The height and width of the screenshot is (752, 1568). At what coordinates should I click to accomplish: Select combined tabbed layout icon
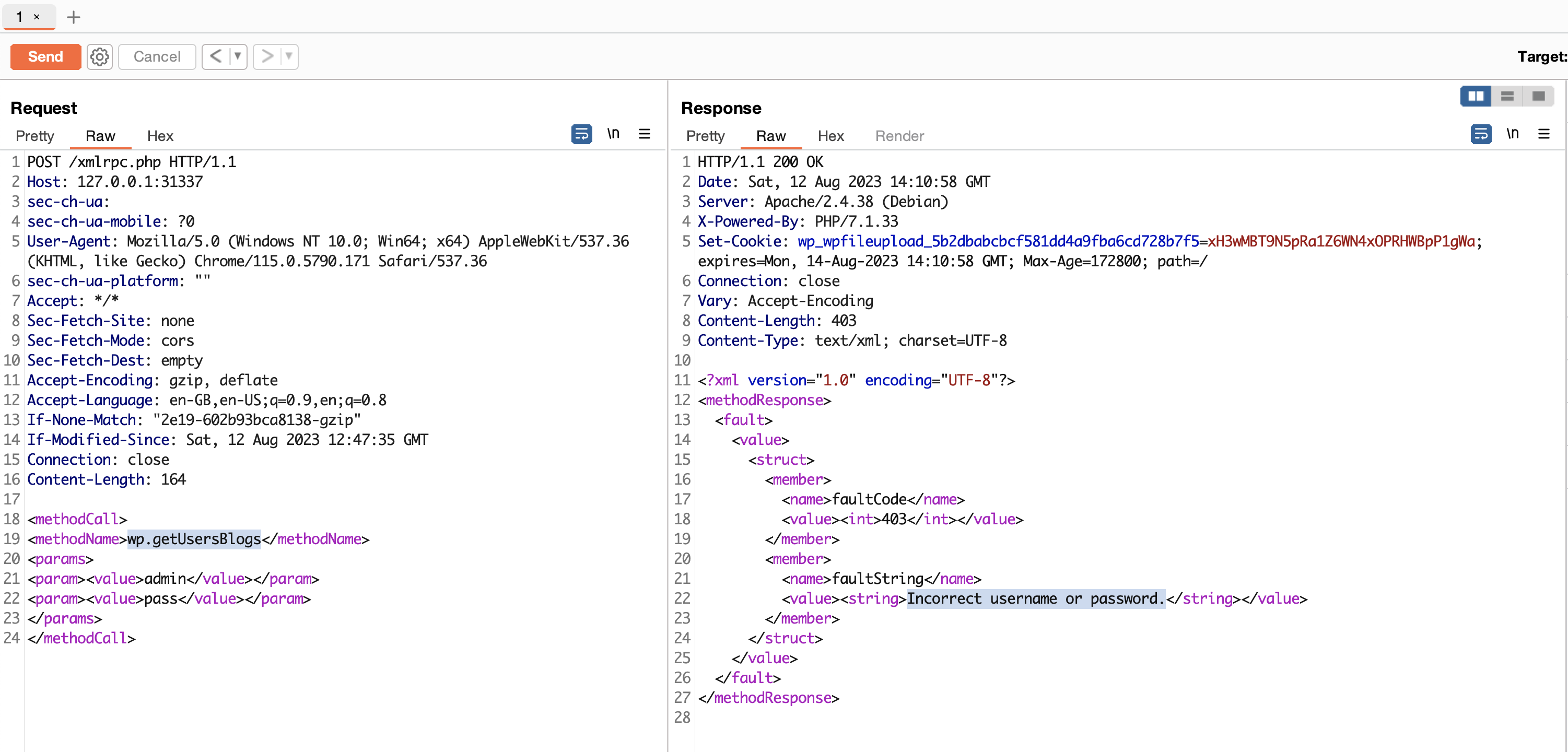tap(1538, 96)
